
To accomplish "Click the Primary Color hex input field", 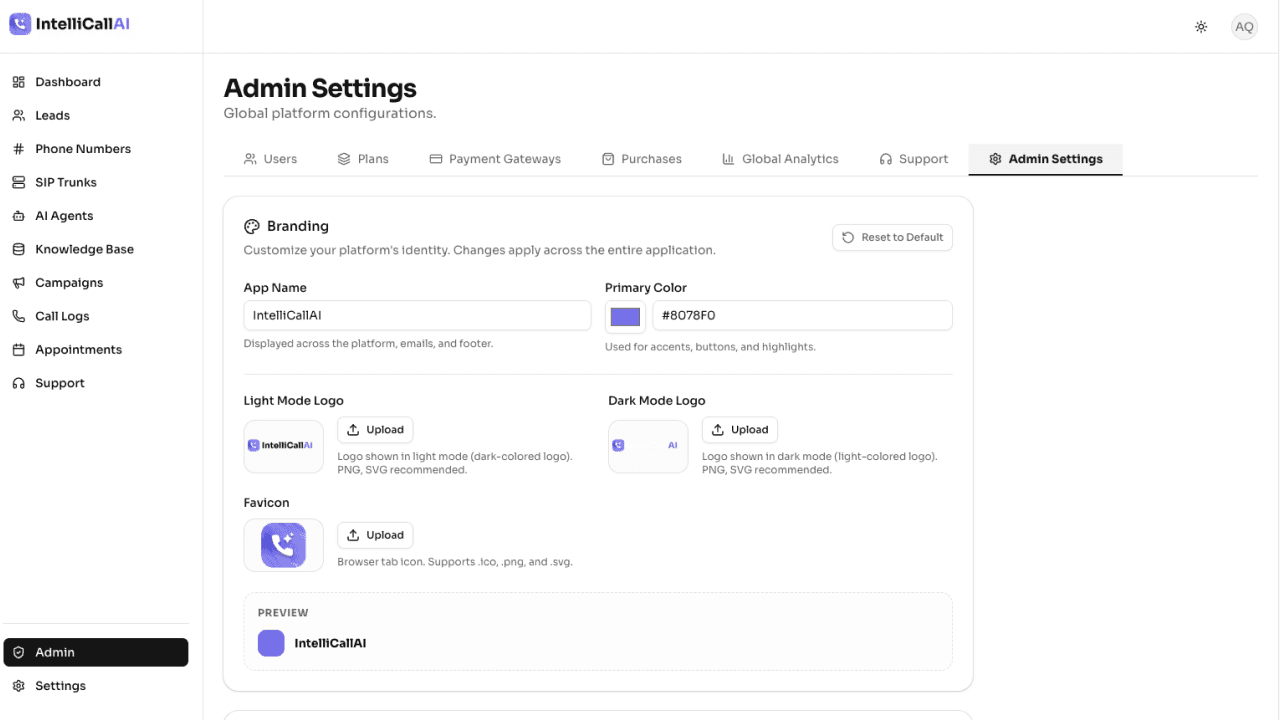I will [x=802, y=315].
